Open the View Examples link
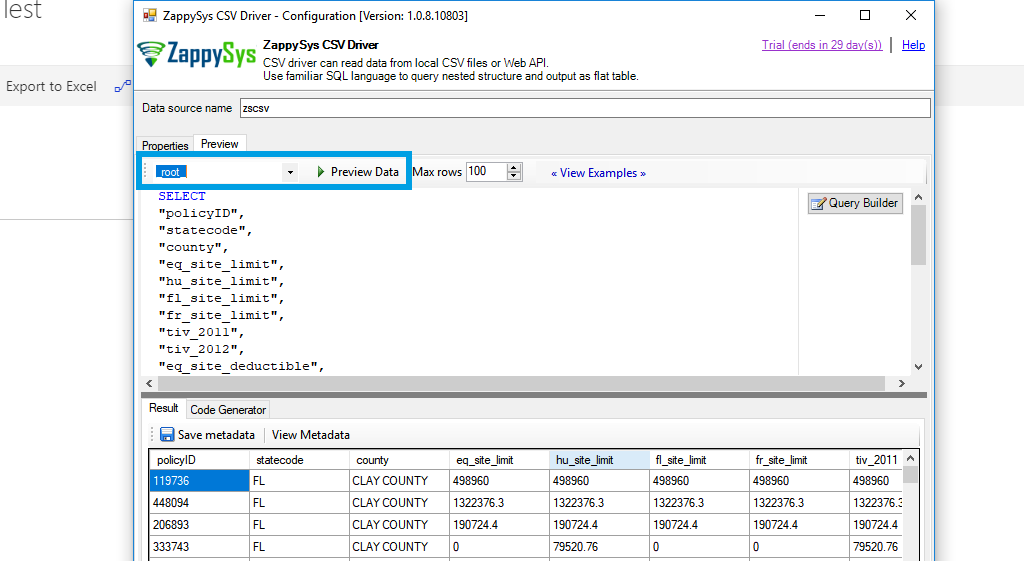 tap(598, 173)
